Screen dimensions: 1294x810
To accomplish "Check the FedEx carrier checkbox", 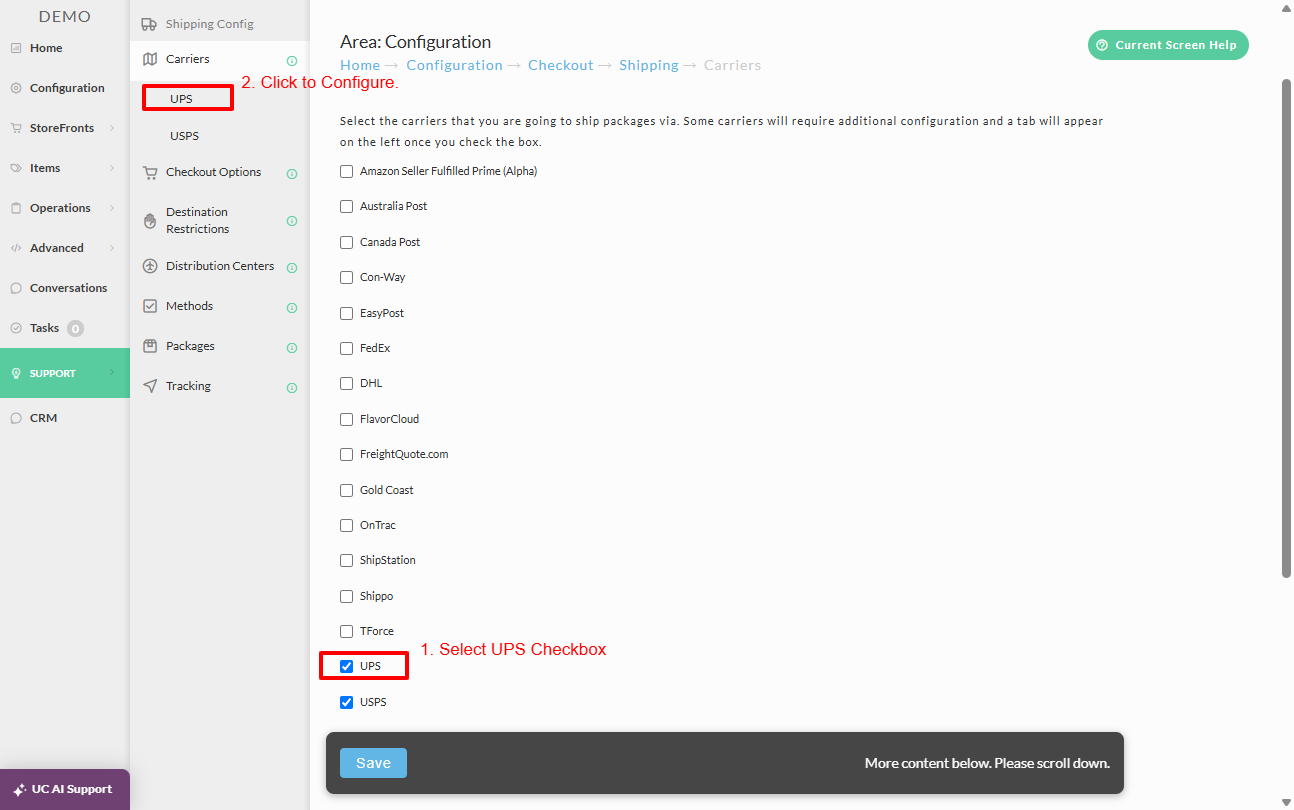I will (x=347, y=348).
